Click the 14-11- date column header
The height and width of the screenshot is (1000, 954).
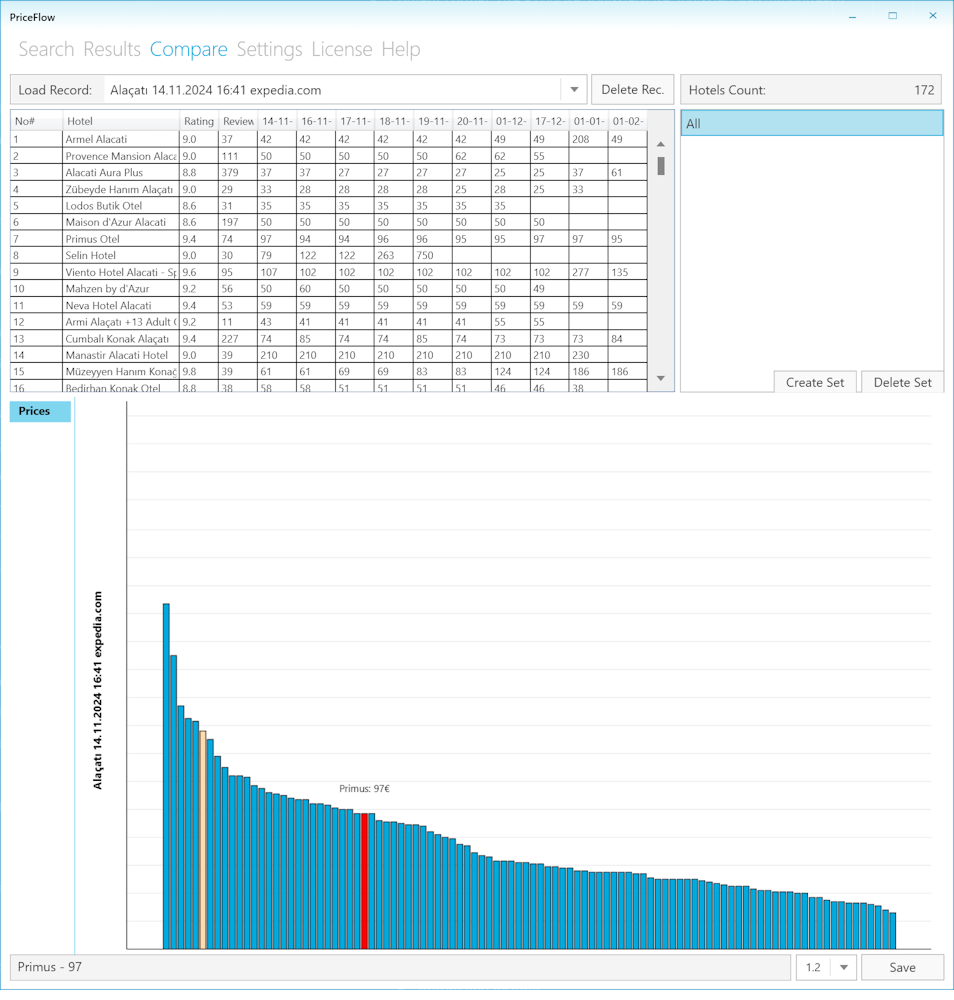[277, 121]
